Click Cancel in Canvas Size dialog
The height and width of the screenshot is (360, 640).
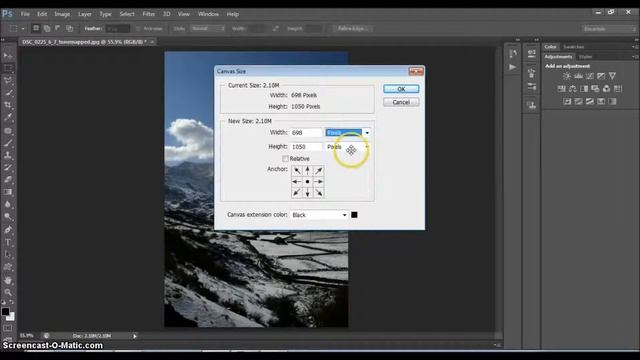point(401,102)
